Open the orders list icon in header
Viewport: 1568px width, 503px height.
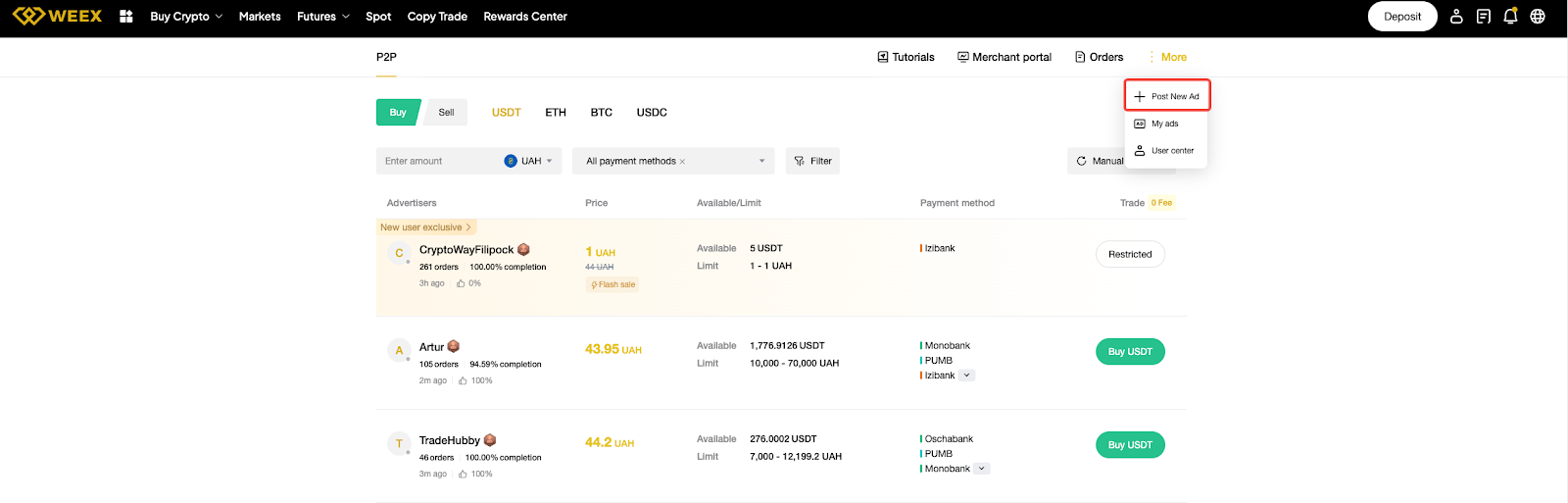1483,17
